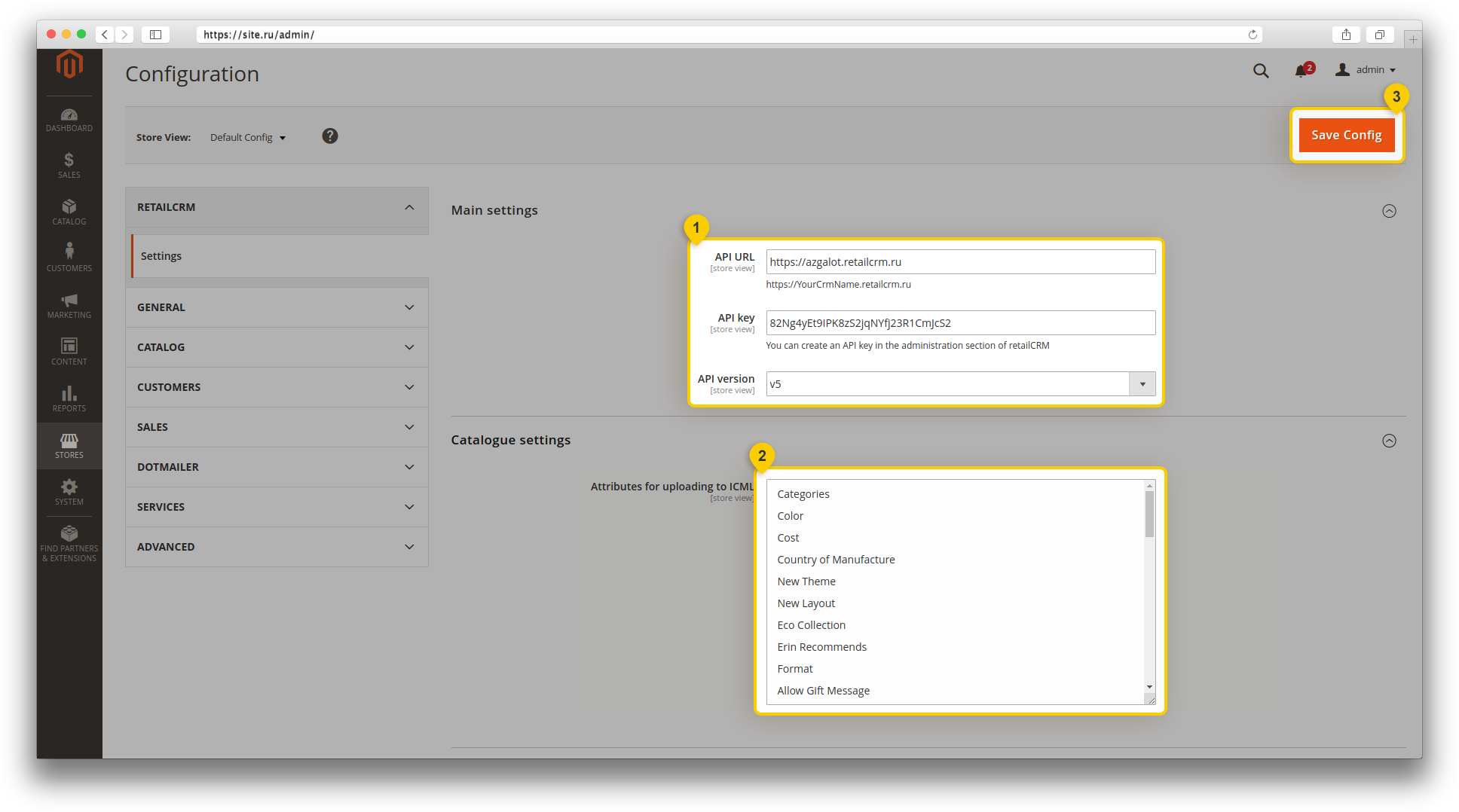Image resolution: width=1459 pixels, height=812 pixels.
Task: Expand the CATALOG config section
Action: (x=277, y=347)
